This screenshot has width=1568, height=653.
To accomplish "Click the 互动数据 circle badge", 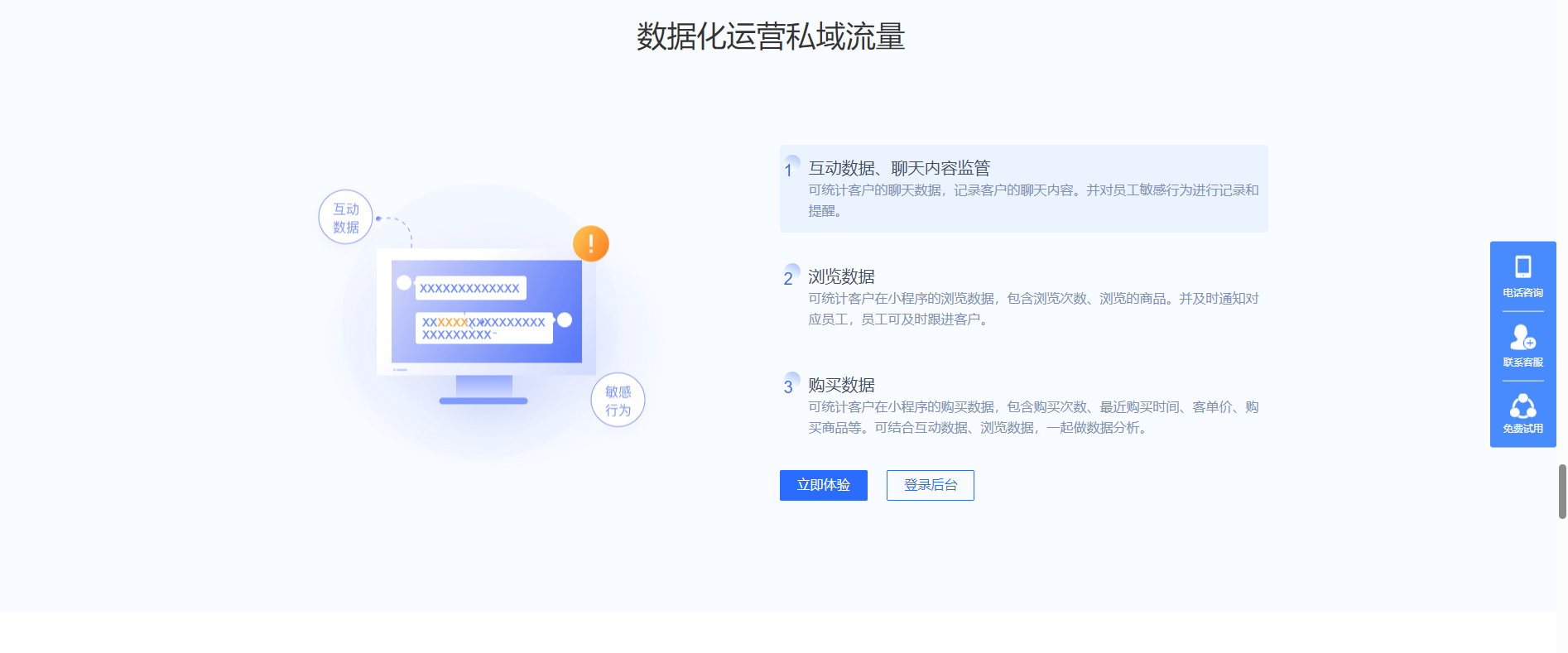I will [x=346, y=218].
